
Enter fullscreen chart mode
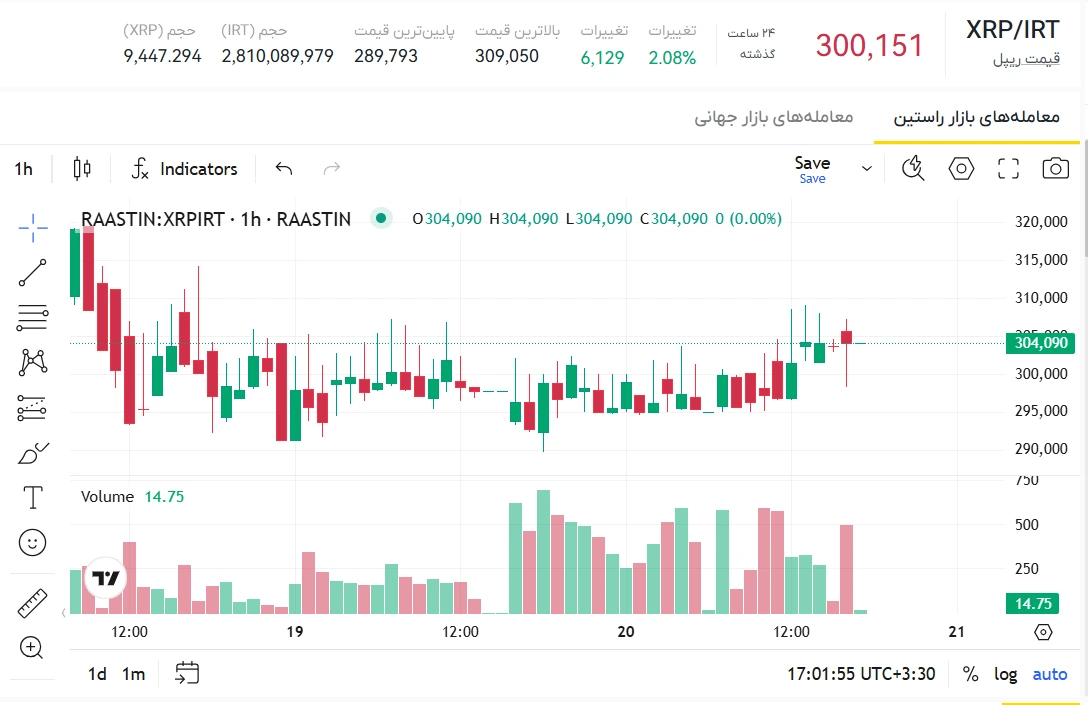pyautogui.click(x=1008, y=169)
